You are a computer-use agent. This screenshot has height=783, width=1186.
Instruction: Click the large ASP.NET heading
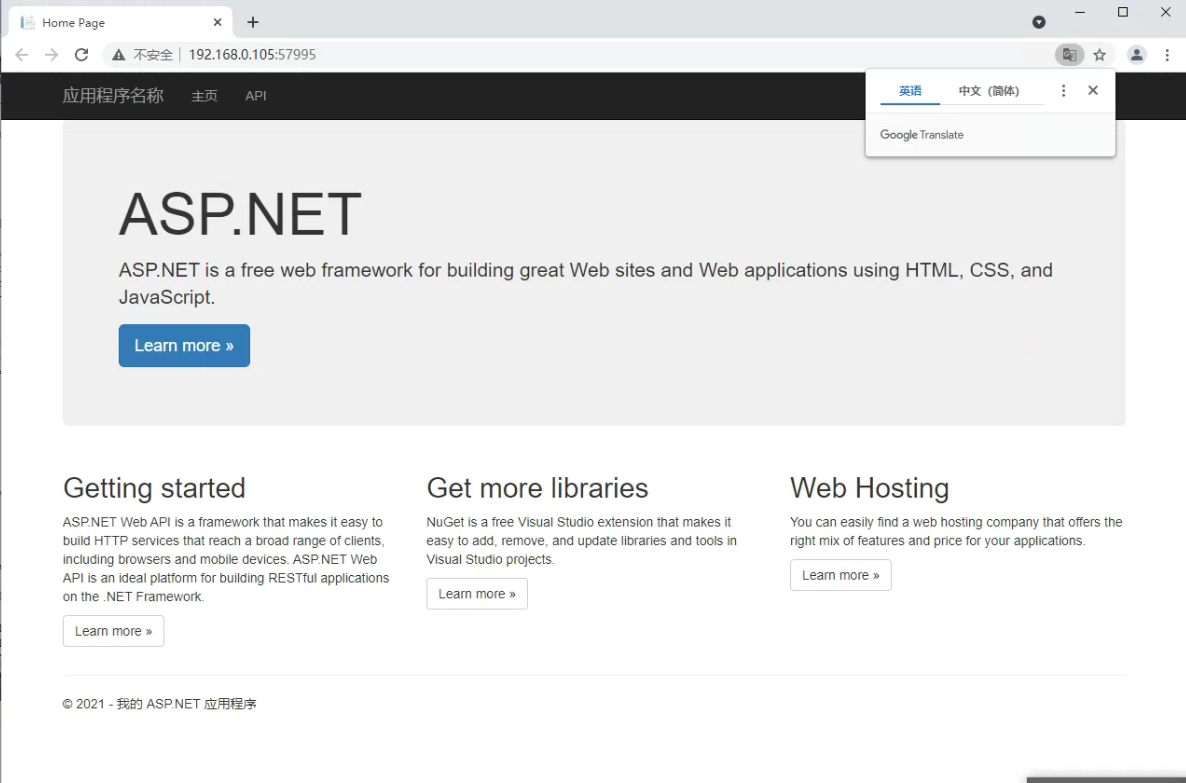pyautogui.click(x=240, y=214)
